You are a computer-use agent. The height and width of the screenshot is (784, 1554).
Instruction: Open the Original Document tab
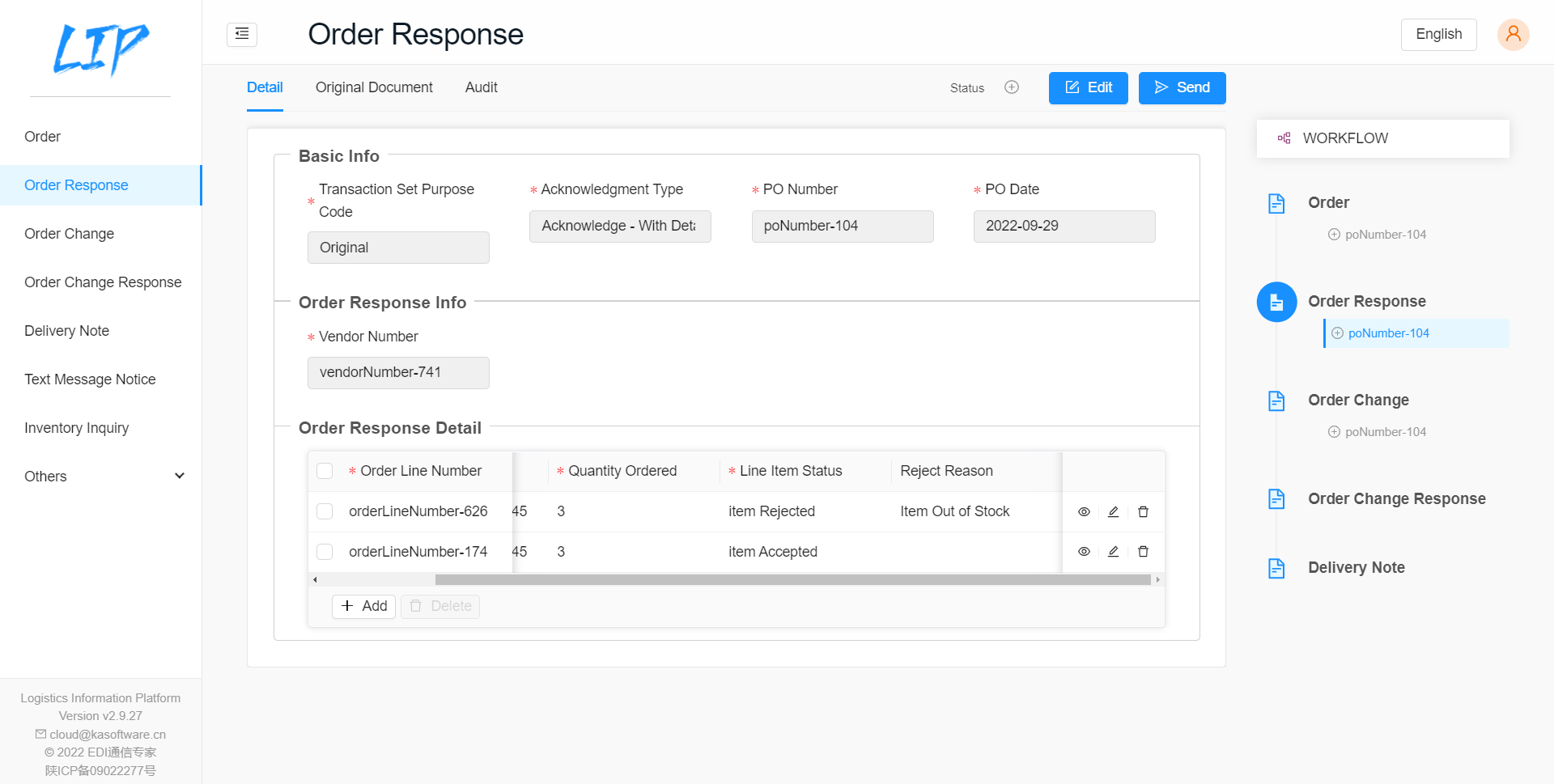374,87
